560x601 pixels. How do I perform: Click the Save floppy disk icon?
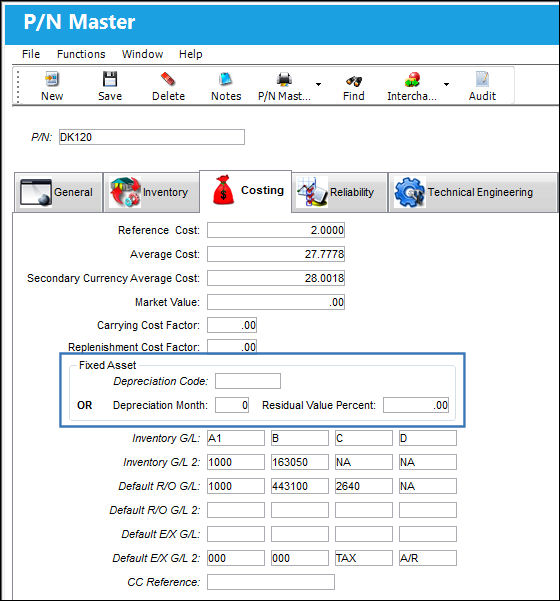coord(110,79)
